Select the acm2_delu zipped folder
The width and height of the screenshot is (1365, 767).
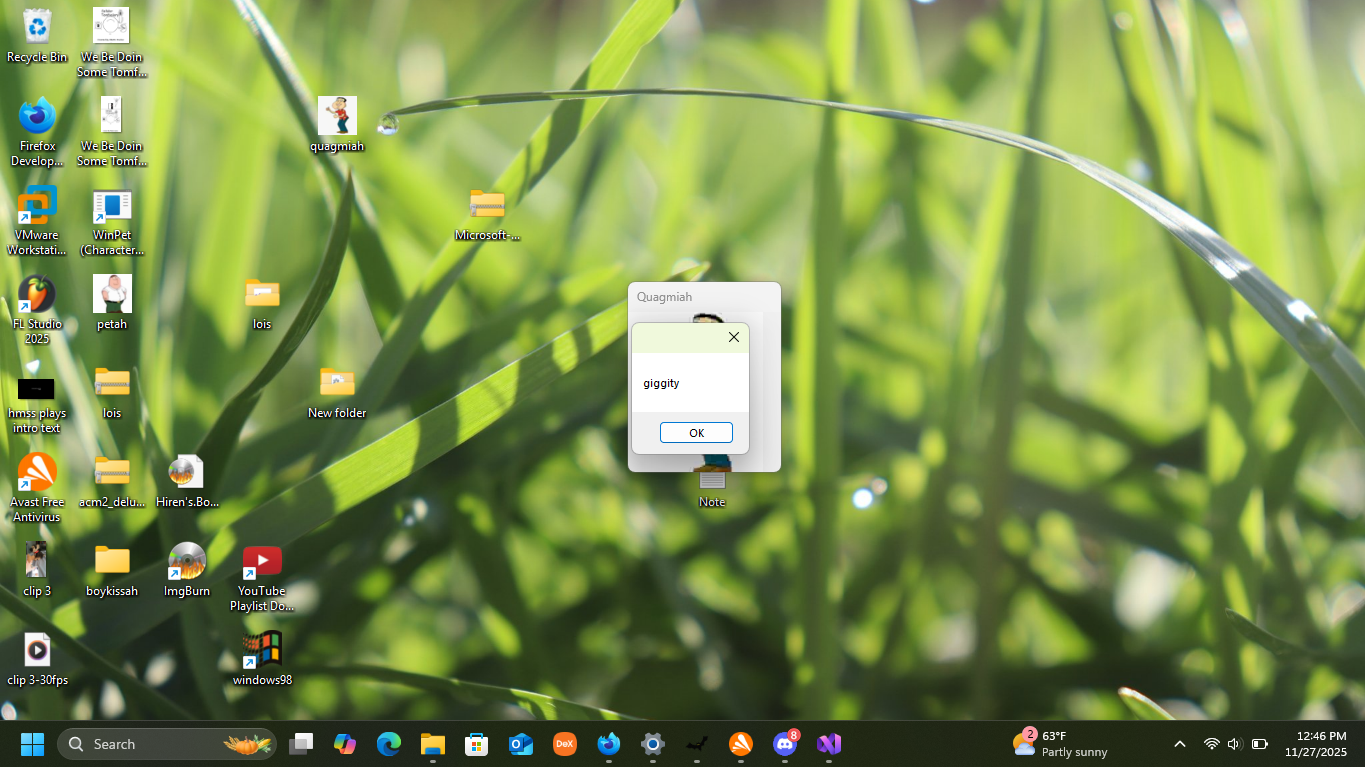112,481
